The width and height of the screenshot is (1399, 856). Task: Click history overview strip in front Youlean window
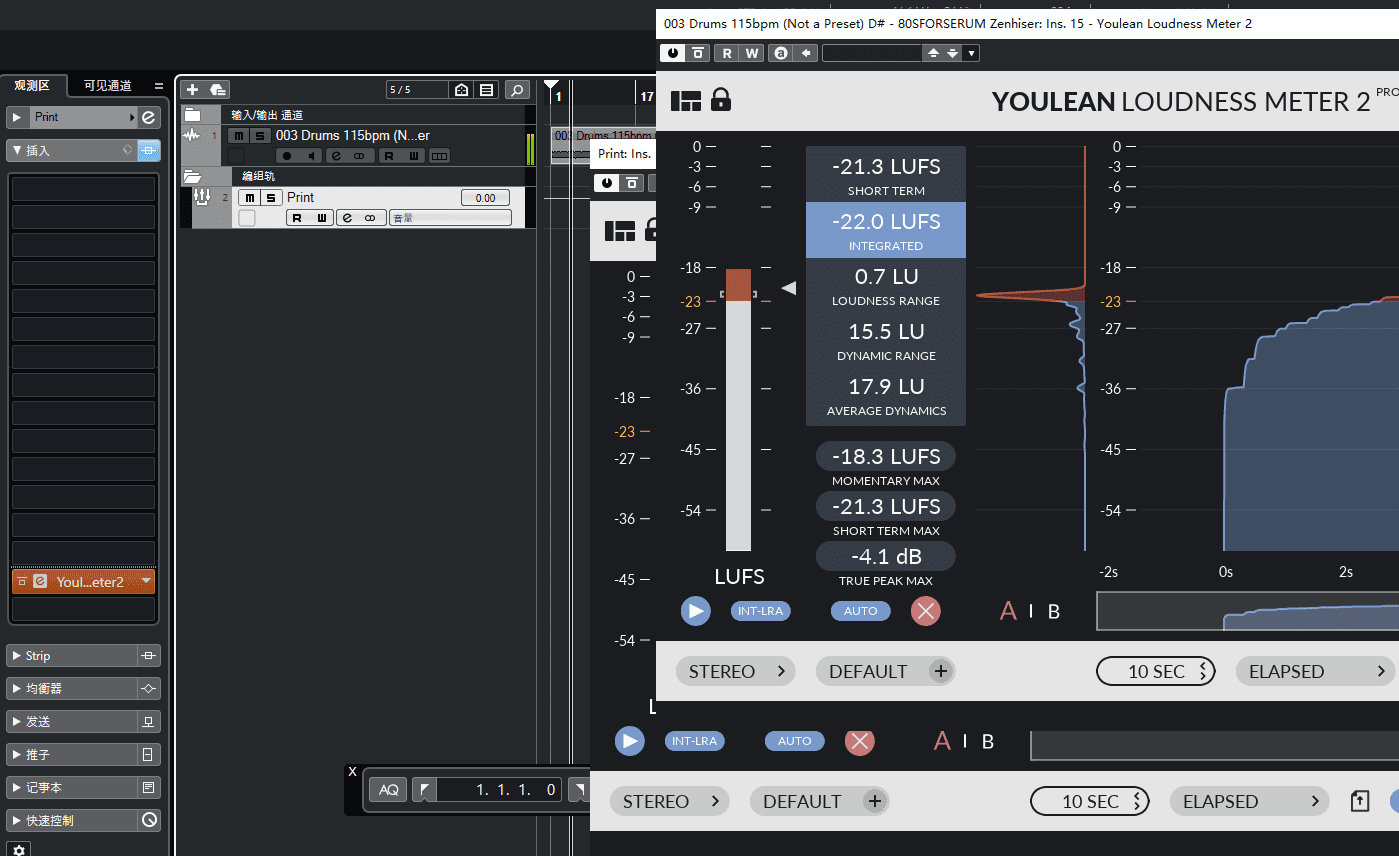(1247, 611)
